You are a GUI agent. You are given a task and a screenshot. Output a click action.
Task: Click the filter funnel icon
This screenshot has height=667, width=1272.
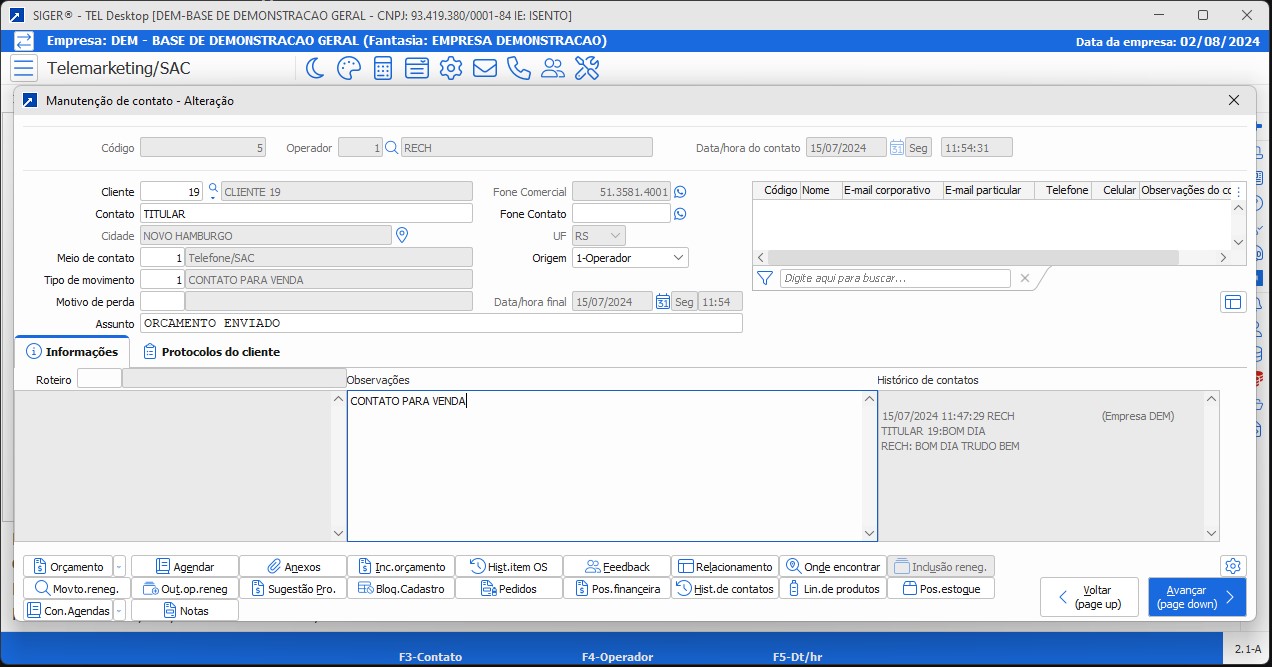point(765,278)
